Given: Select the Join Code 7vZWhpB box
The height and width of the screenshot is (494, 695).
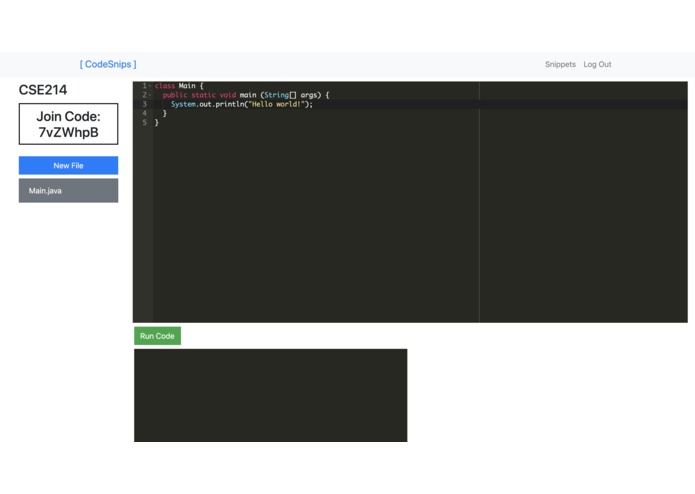Looking at the screenshot, I should pos(68,124).
